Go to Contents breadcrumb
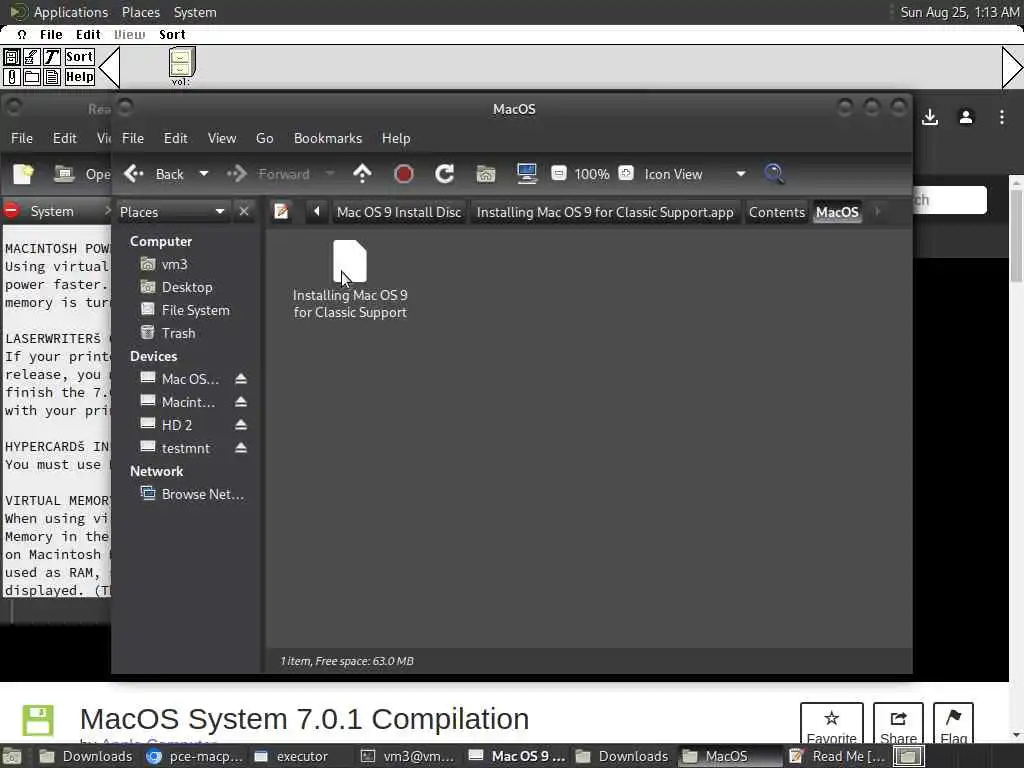This screenshot has height=768, width=1024. [776, 212]
